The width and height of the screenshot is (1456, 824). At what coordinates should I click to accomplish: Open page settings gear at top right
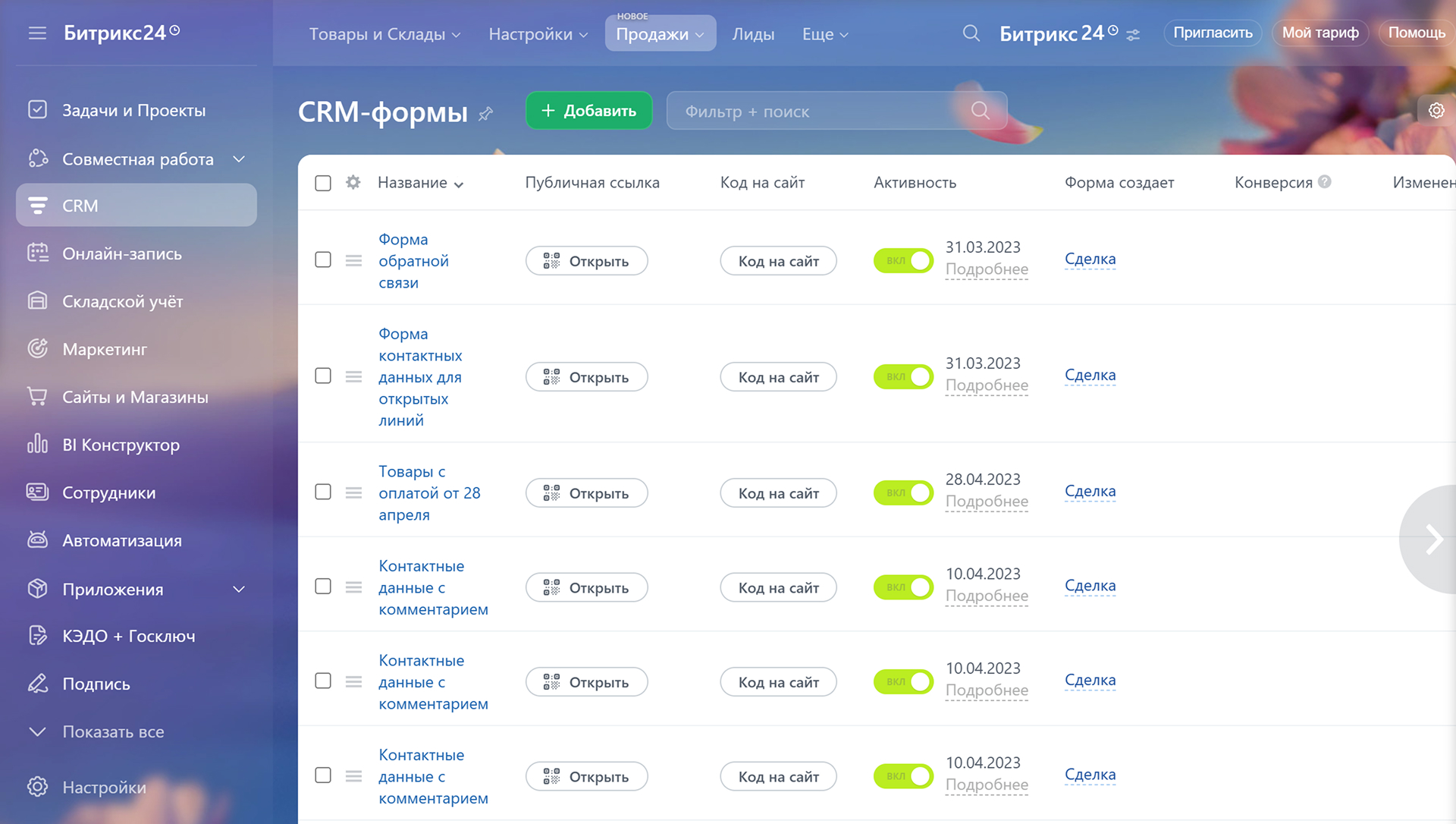click(x=1436, y=111)
